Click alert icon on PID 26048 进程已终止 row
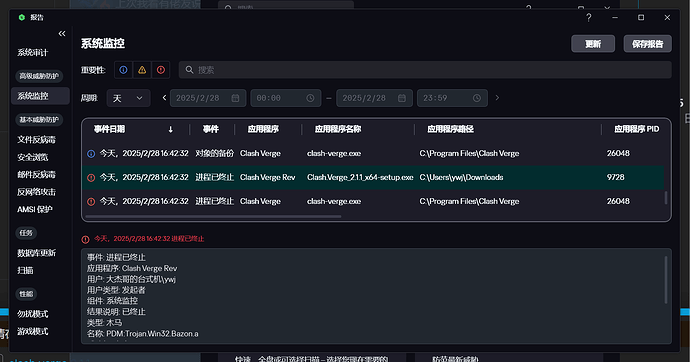Image resolution: width=690 pixels, height=362 pixels. click(91, 201)
